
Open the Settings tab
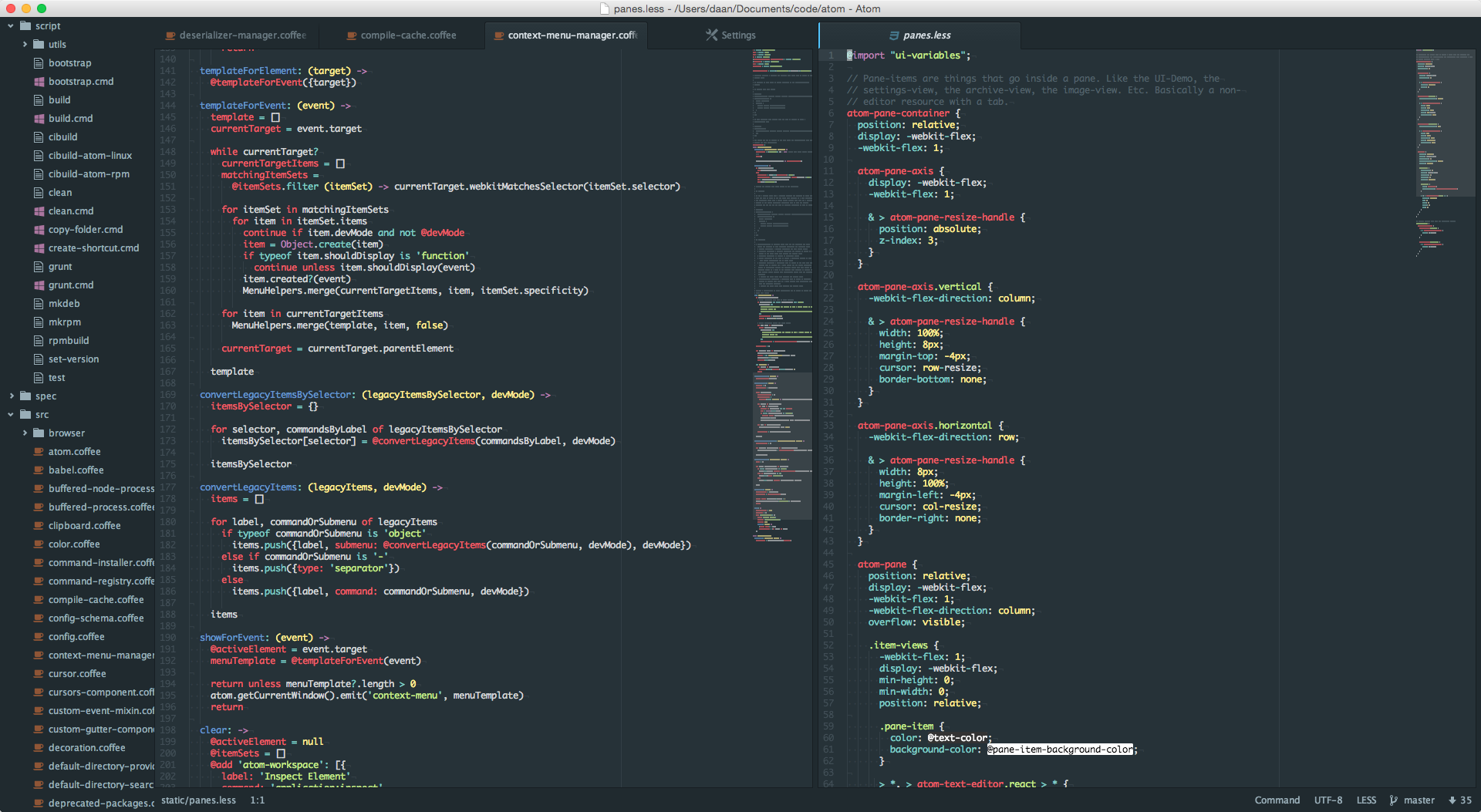point(730,35)
